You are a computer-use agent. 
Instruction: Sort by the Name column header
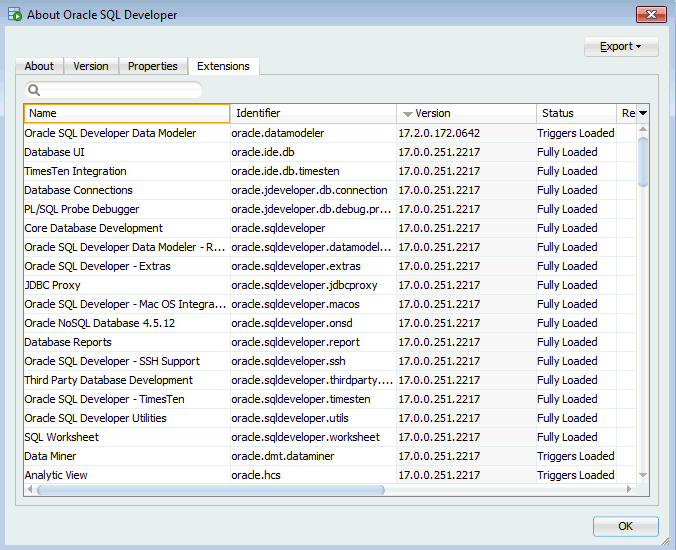tap(127, 113)
